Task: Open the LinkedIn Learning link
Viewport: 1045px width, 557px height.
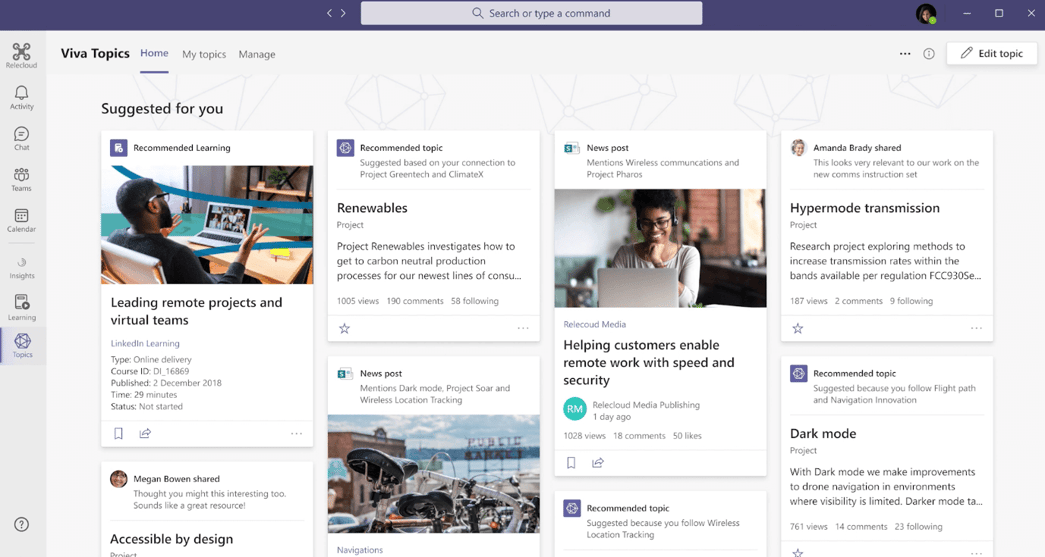Action: [x=145, y=344]
